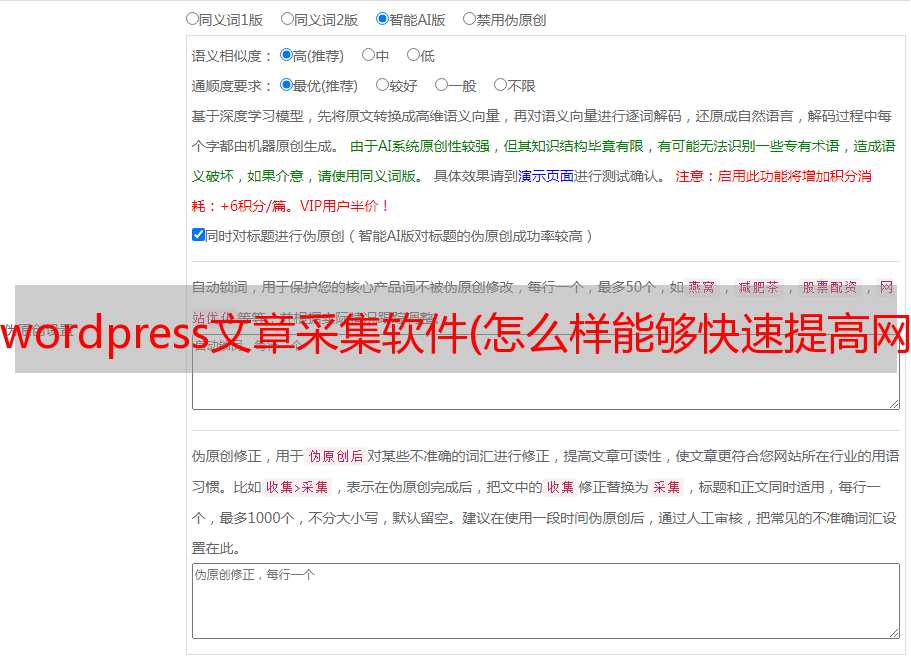The height and width of the screenshot is (658, 911).
Task: Set 语义相似度 to 低
Action: pos(413,55)
